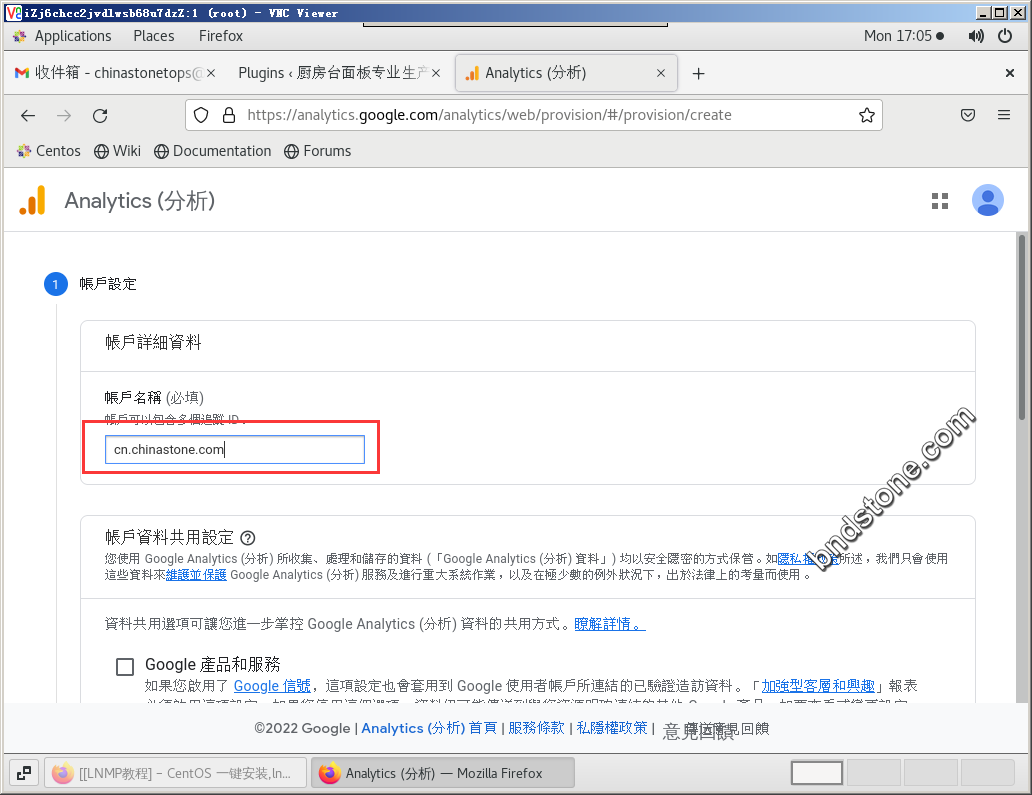This screenshot has width=1032, height=795.
Task: Open the 服務條款 footer link
Action: tap(536, 728)
